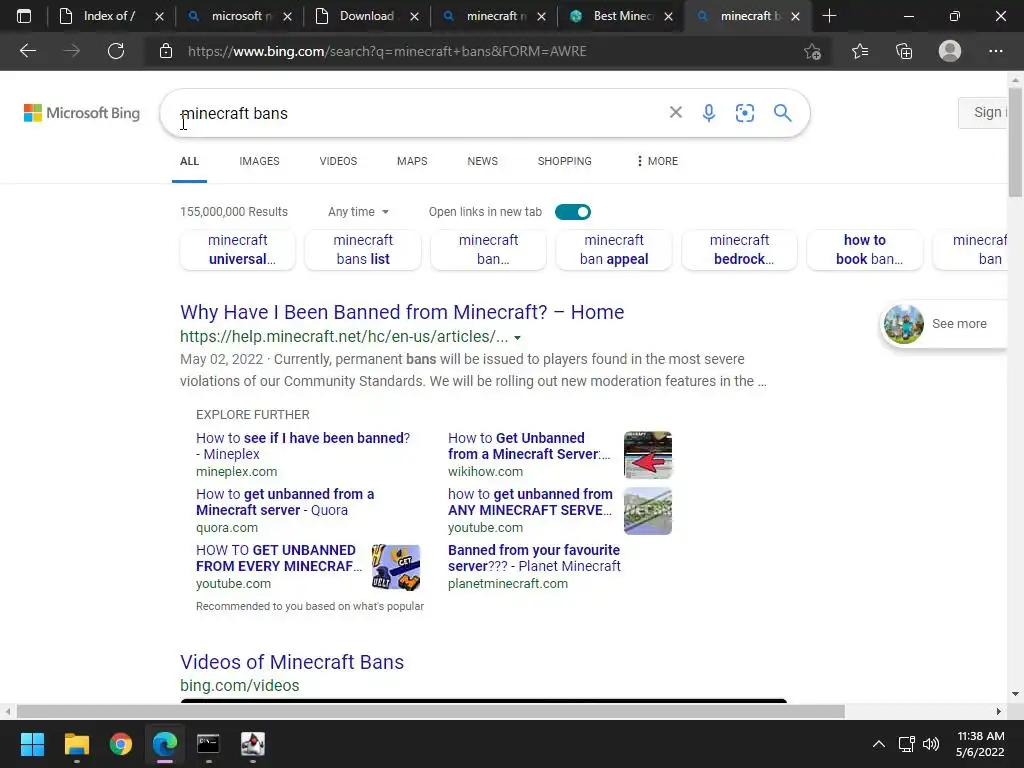Open the Java app taskbar icon
The height and width of the screenshot is (768, 1024).
point(253,744)
